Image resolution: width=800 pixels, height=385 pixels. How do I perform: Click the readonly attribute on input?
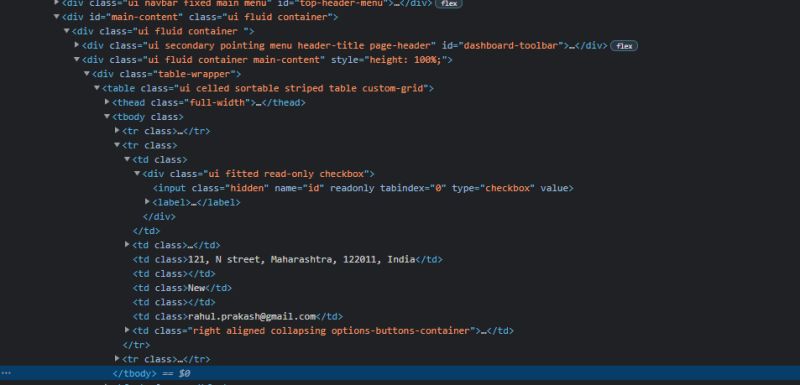[x=352, y=188]
